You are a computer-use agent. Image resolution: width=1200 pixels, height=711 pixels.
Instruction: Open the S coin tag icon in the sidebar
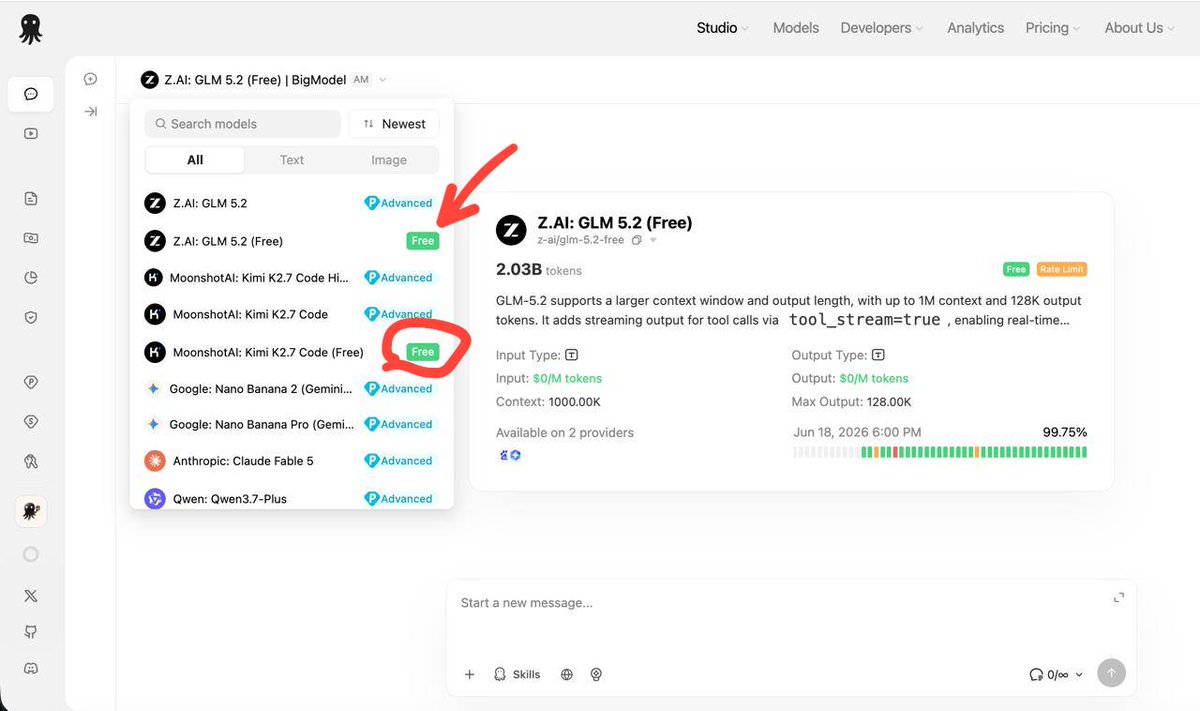pyautogui.click(x=31, y=422)
